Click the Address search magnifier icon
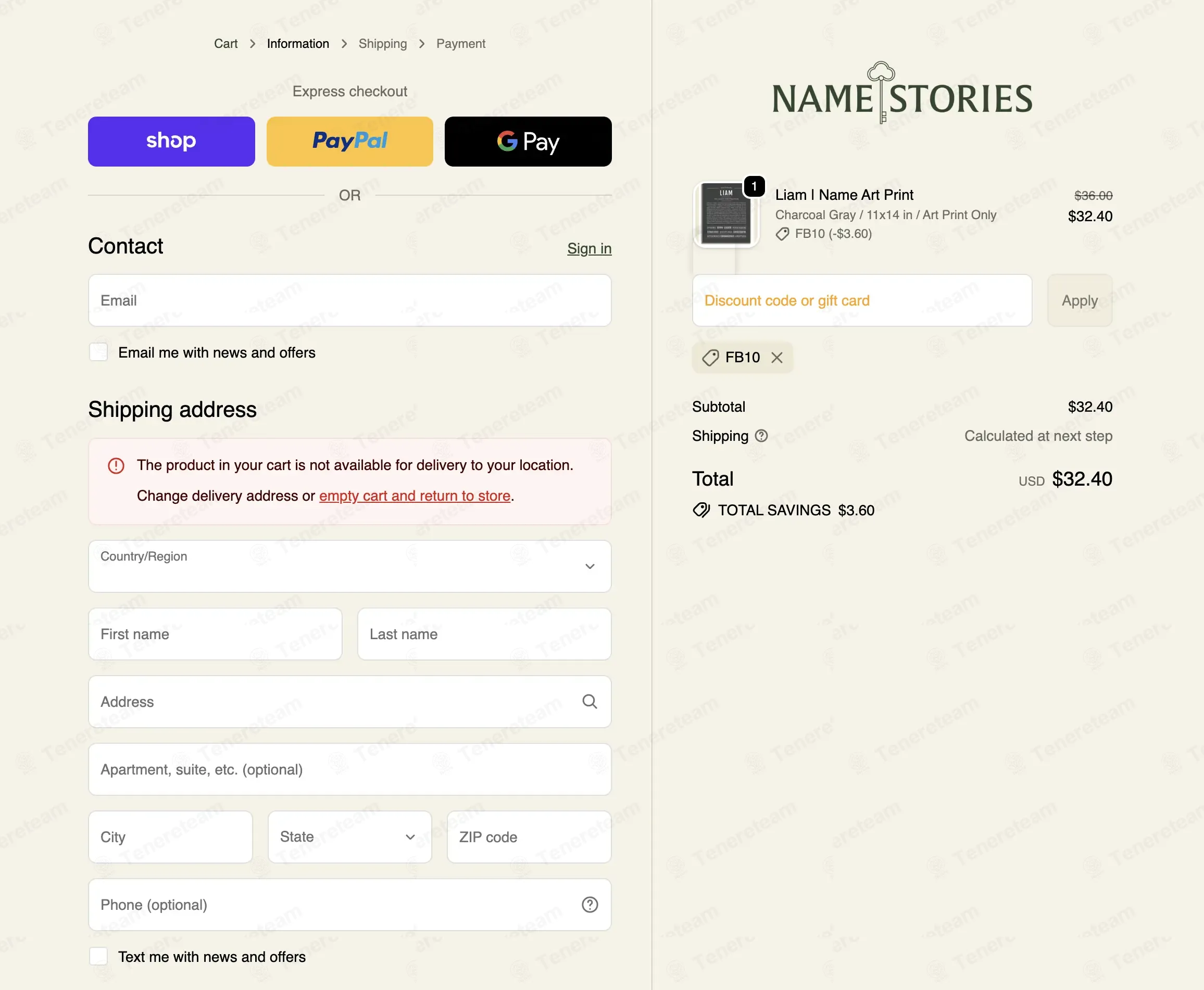Viewport: 1204px width, 990px height. (590, 702)
